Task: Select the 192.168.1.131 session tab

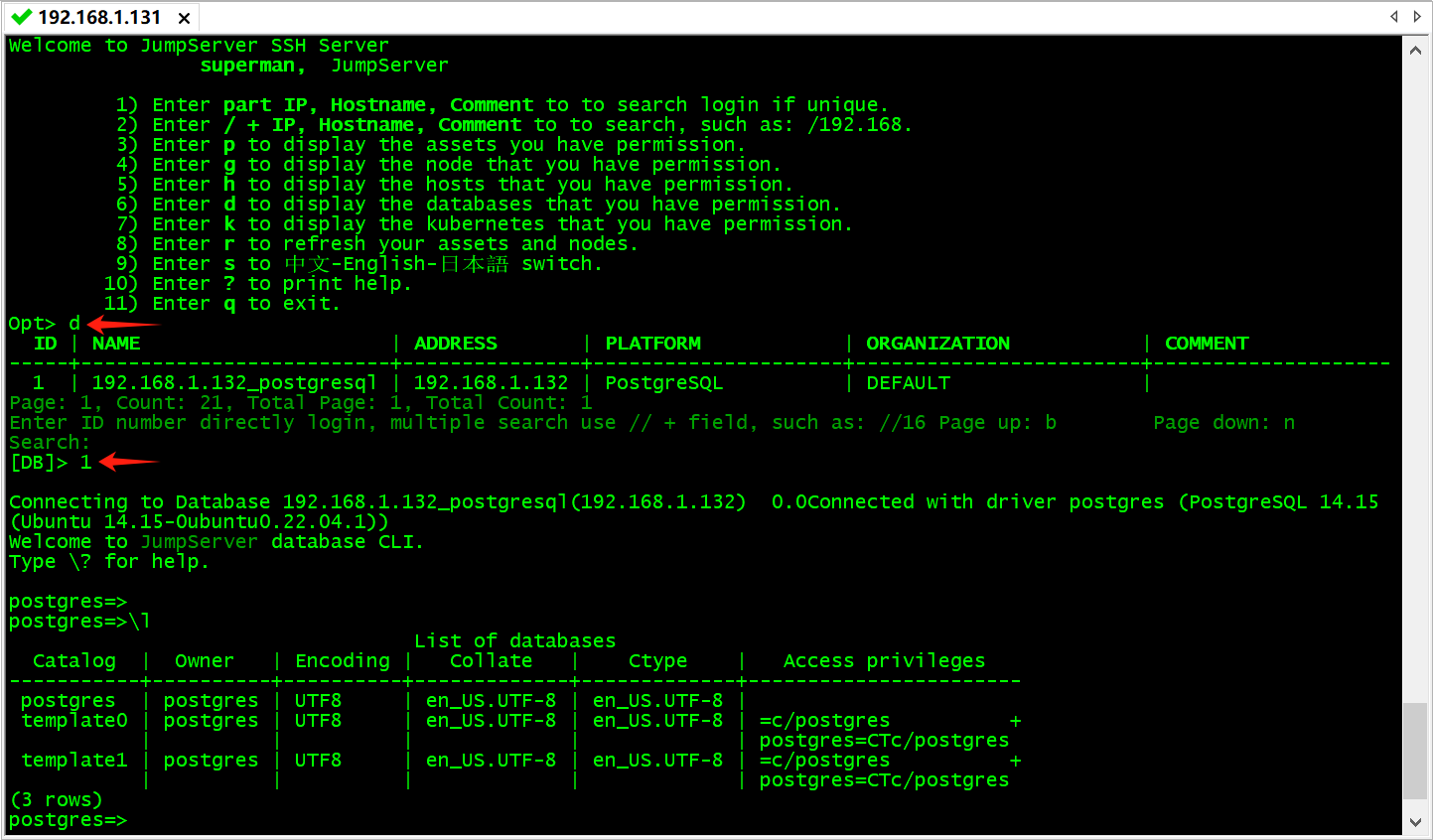Action: [100, 17]
